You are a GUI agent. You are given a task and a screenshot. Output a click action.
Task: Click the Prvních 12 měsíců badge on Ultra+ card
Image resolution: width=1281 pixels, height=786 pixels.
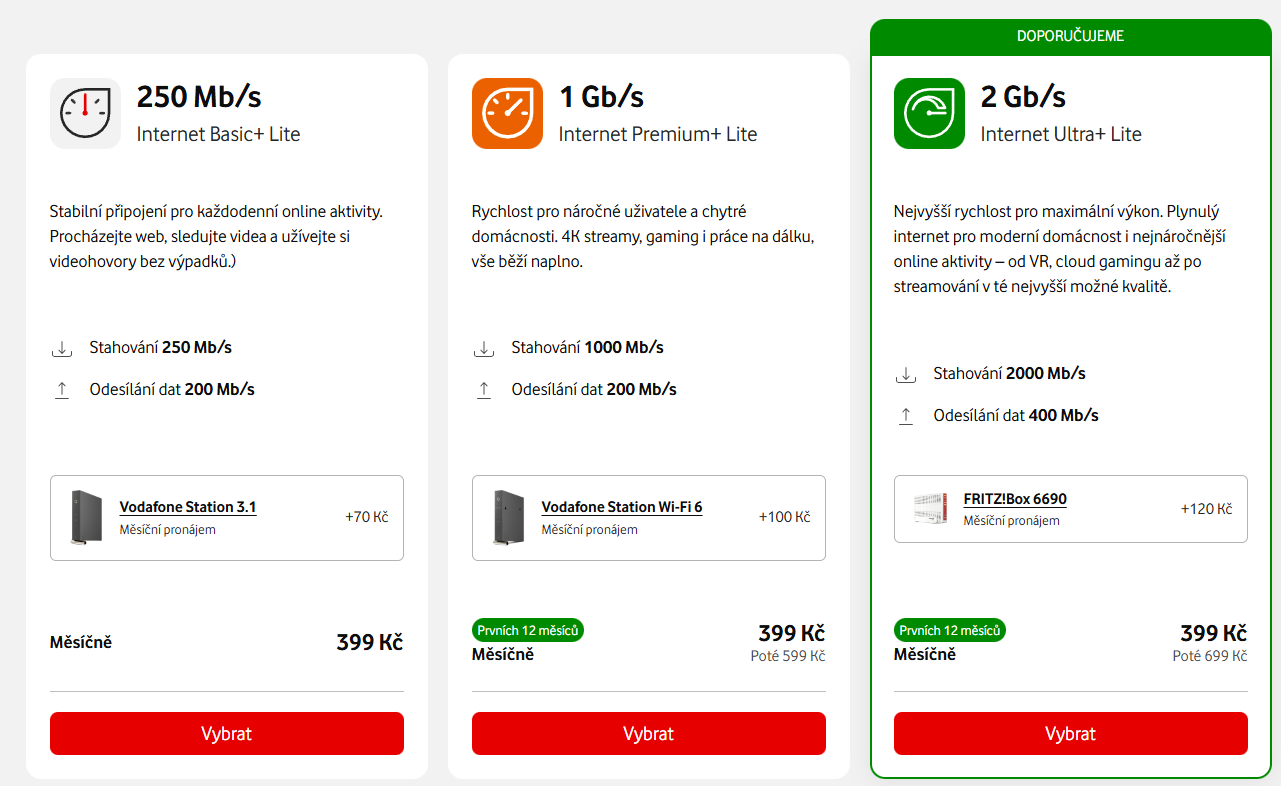click(950, 630)
